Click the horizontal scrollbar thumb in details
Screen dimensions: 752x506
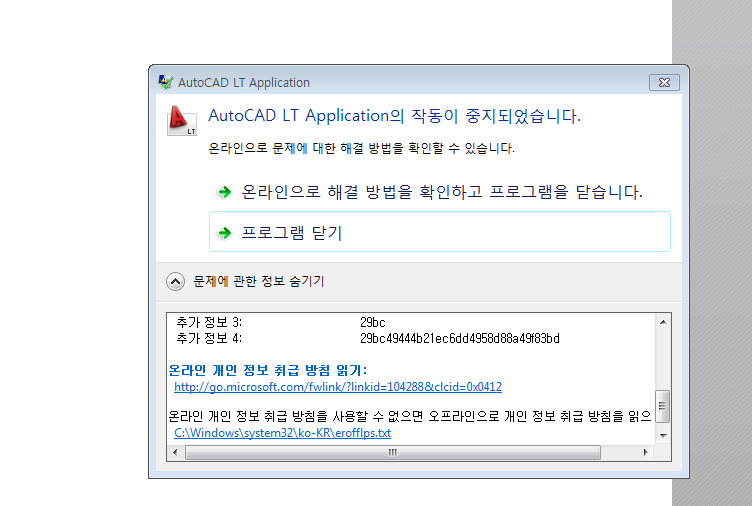click(393, 453)
